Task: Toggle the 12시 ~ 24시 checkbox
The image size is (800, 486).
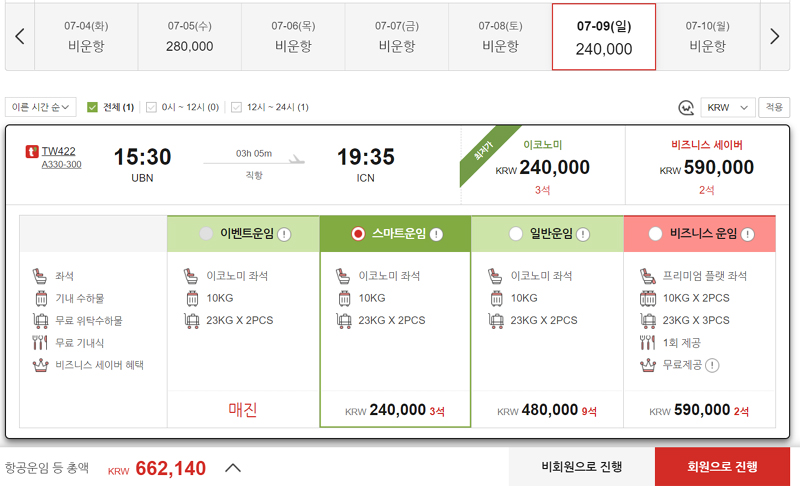Action: pos(236,107)
